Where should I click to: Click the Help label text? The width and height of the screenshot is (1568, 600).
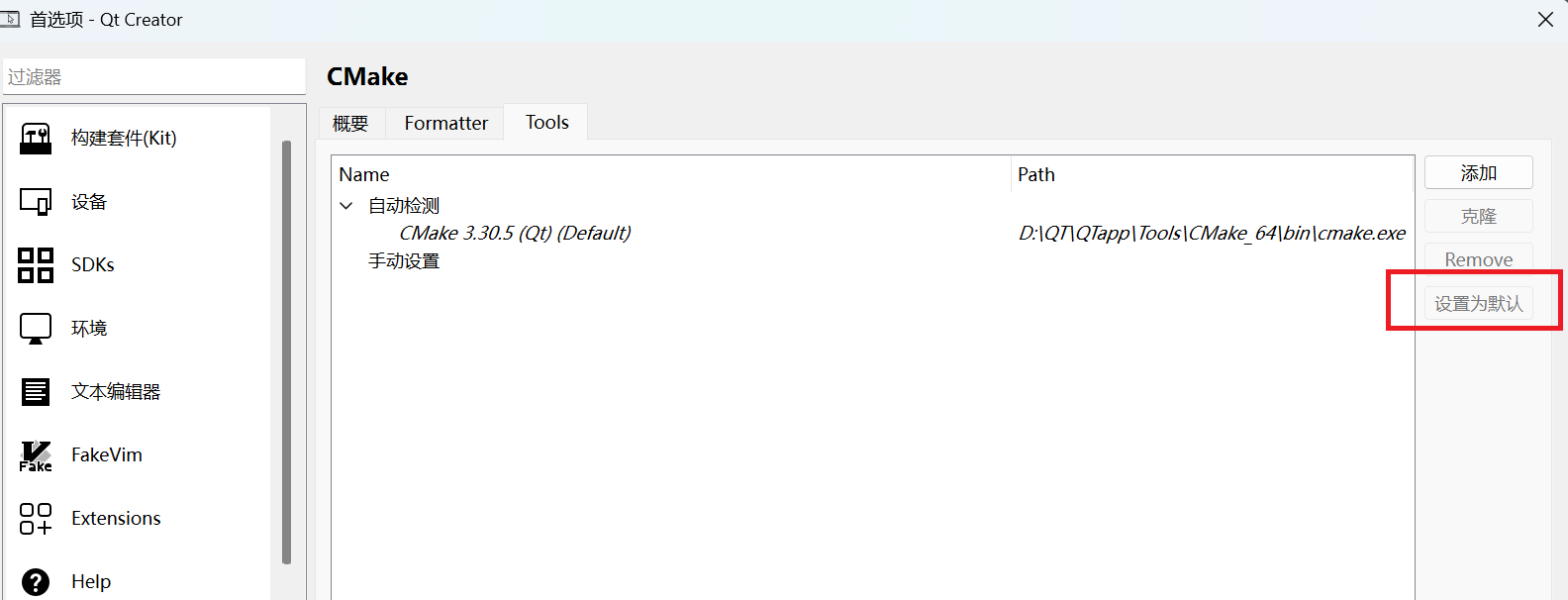(91, 582)
